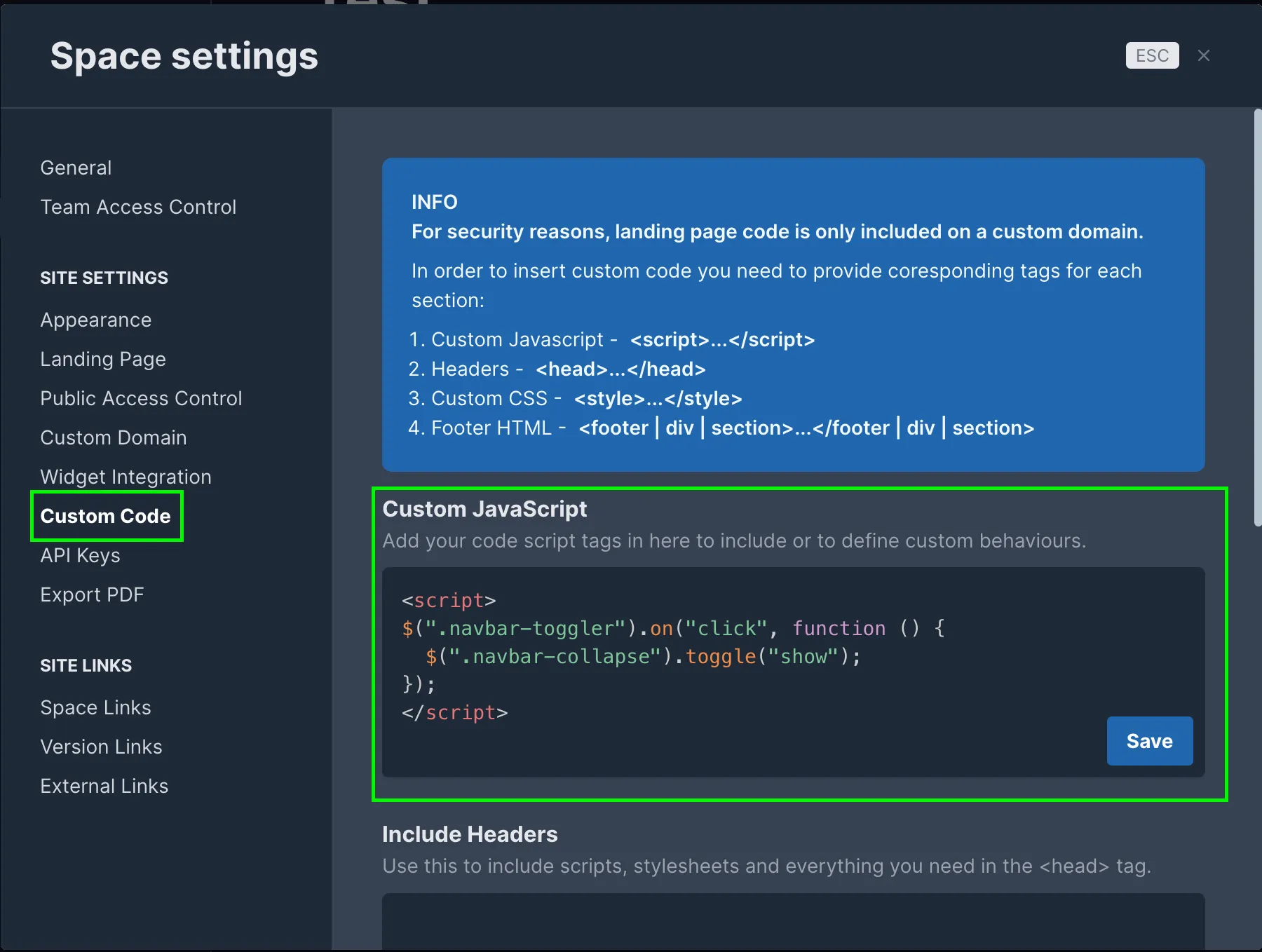1262x952 pixels.
Task: Open Public Access Control
Action: point(141,398)
